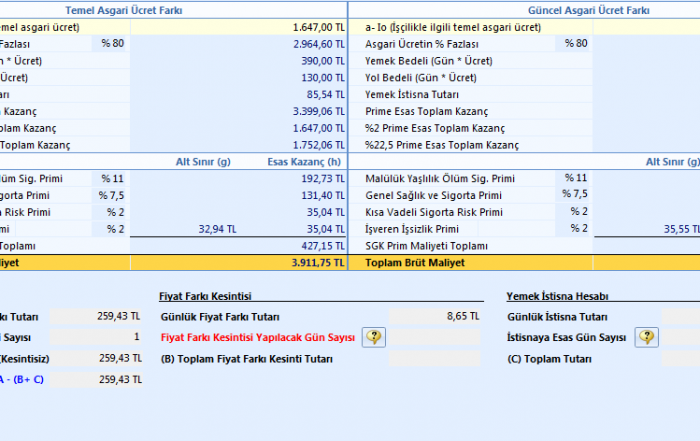The image size is (700, 441).
Task: Click the % 80 field in Güncel section
Action: click(x=575, y=44)
